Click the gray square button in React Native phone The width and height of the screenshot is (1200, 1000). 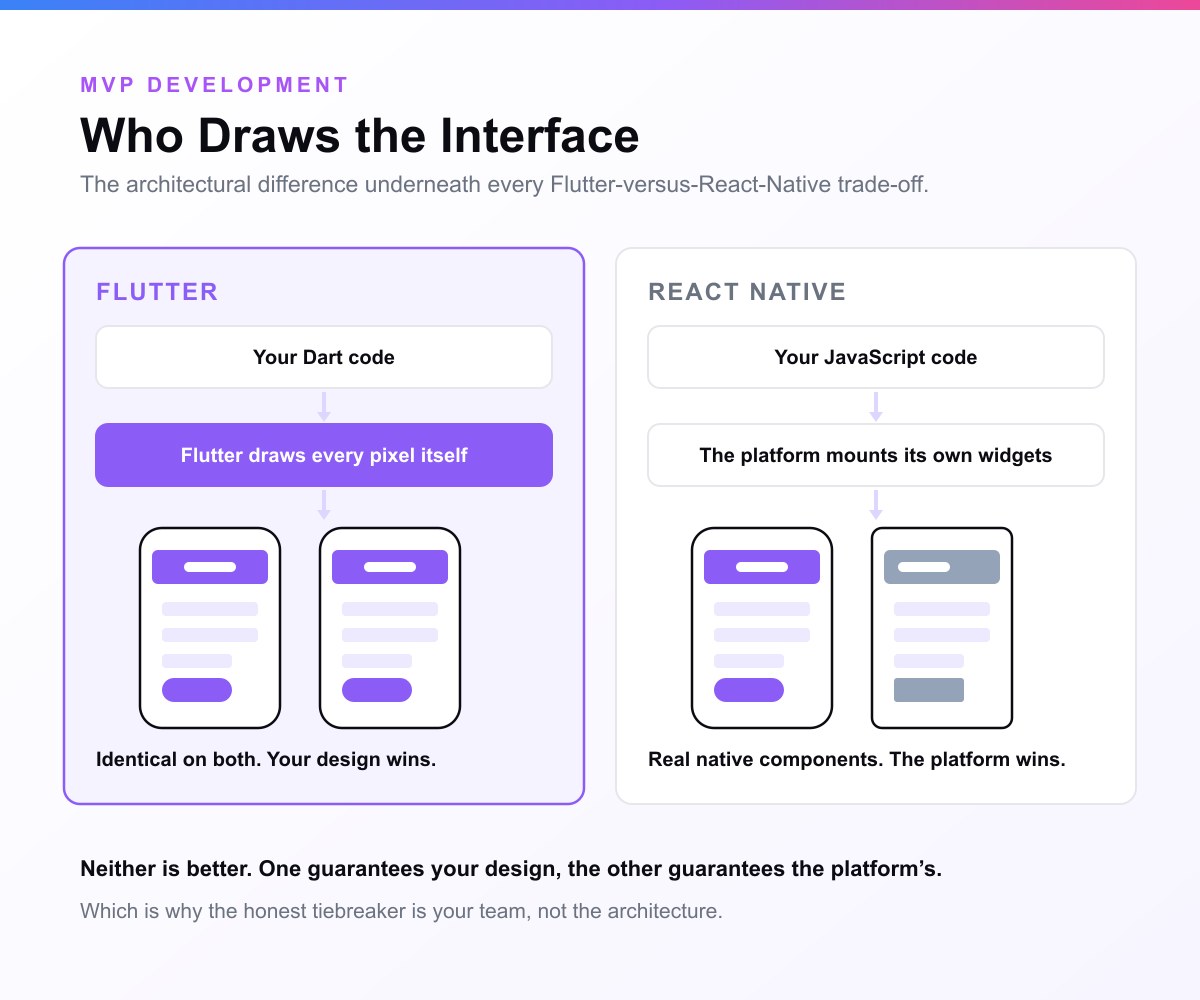(929, 690)
